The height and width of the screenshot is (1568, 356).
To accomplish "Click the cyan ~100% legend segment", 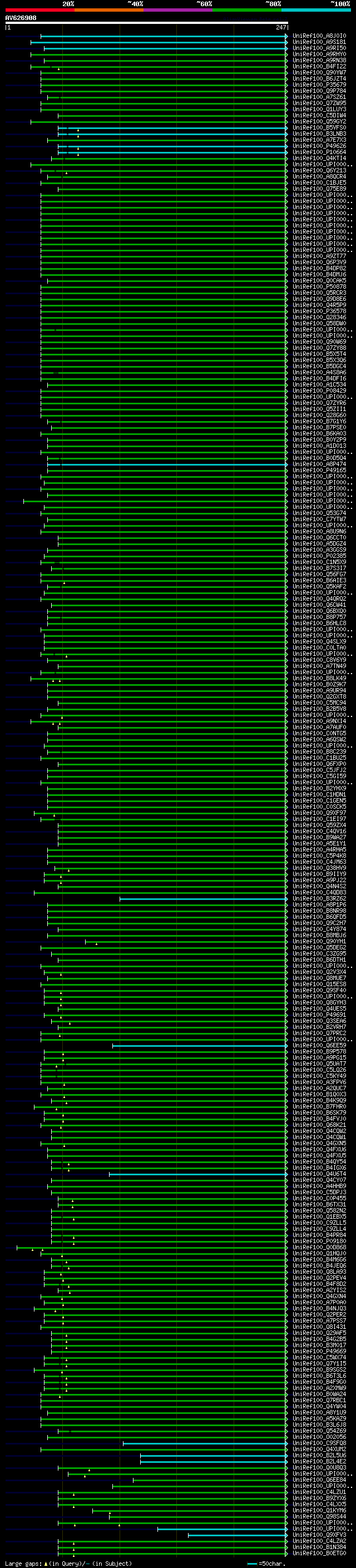I will [x=316, y=10].
